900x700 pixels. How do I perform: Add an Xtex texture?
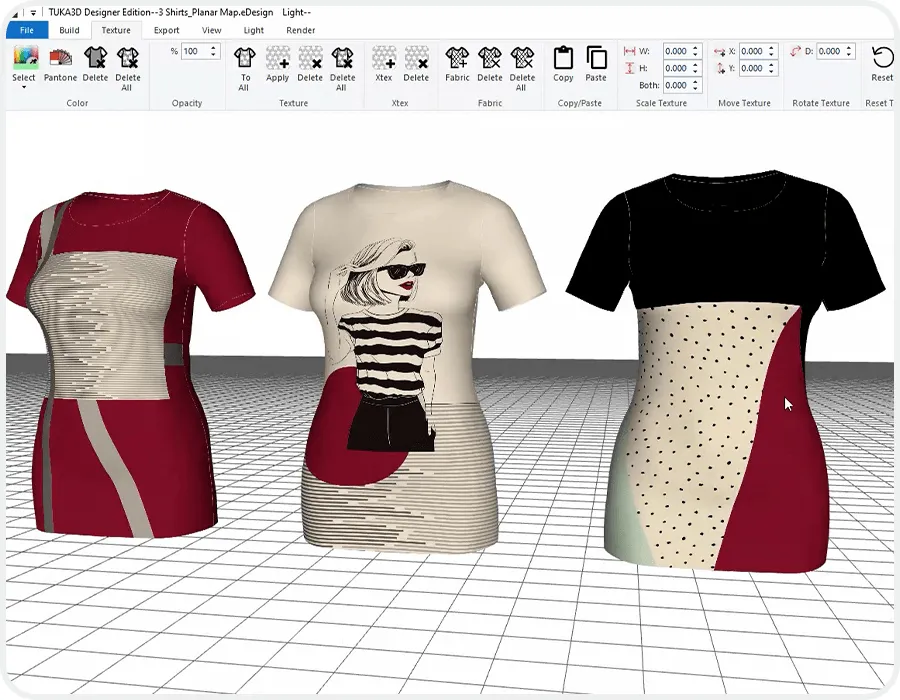coord(383,64)
